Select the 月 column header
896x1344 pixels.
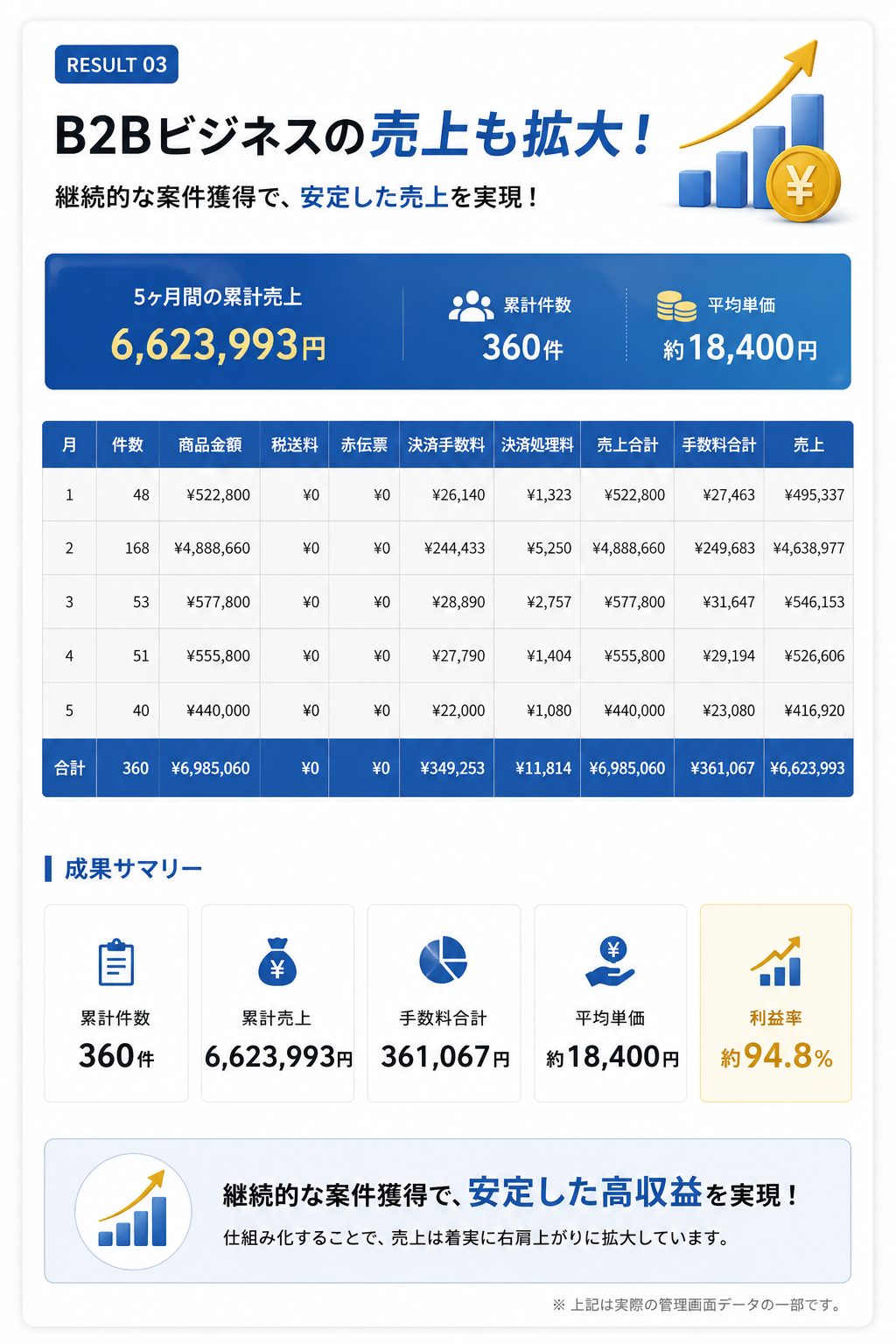pyautogui.click(x=69, y=444)
